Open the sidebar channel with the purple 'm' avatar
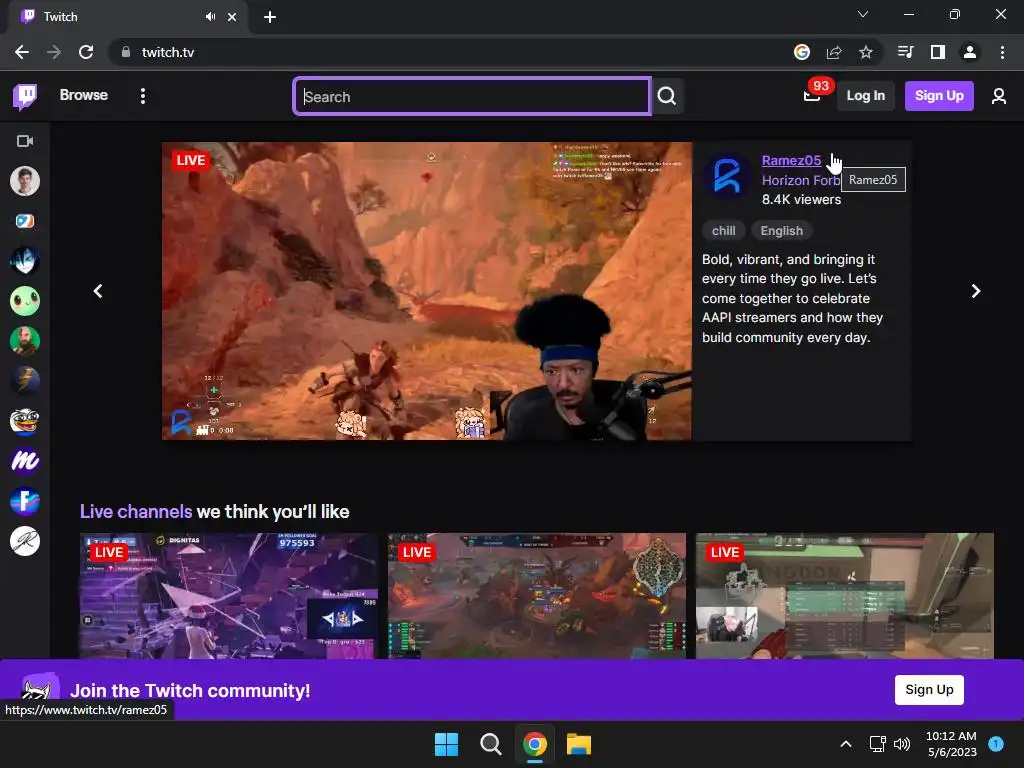The image size is (1024, 768). tap(25, 461)
